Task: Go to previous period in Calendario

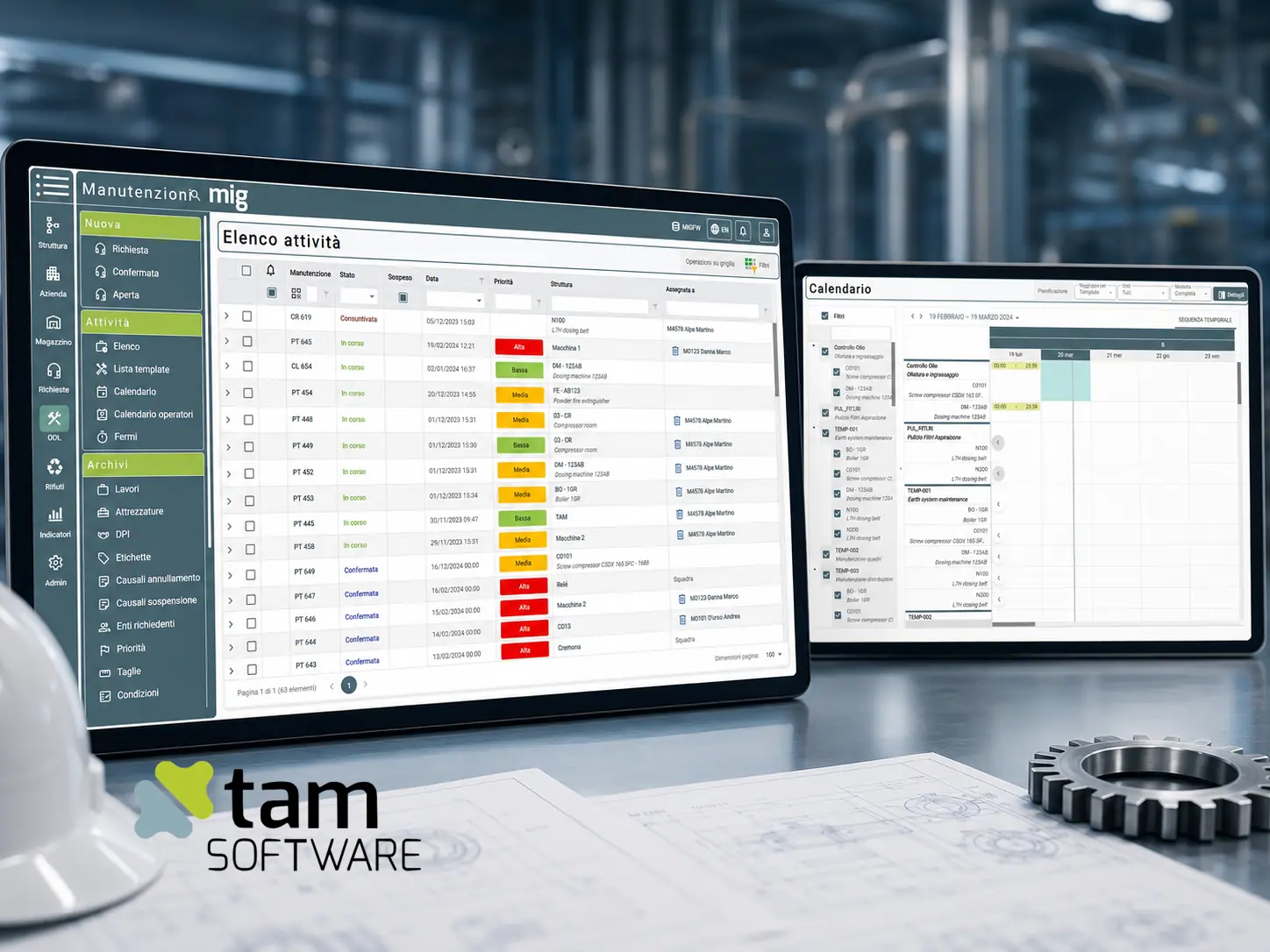Action: (912, 316)
